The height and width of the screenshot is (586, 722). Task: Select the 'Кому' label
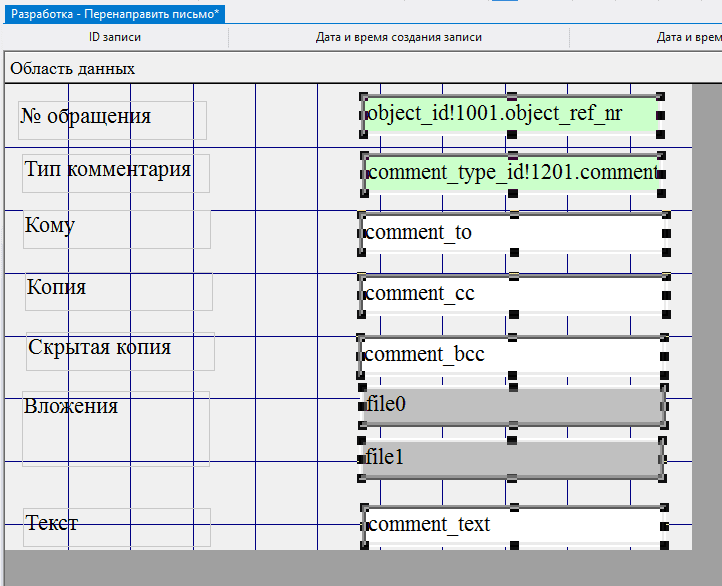point(50,225)
